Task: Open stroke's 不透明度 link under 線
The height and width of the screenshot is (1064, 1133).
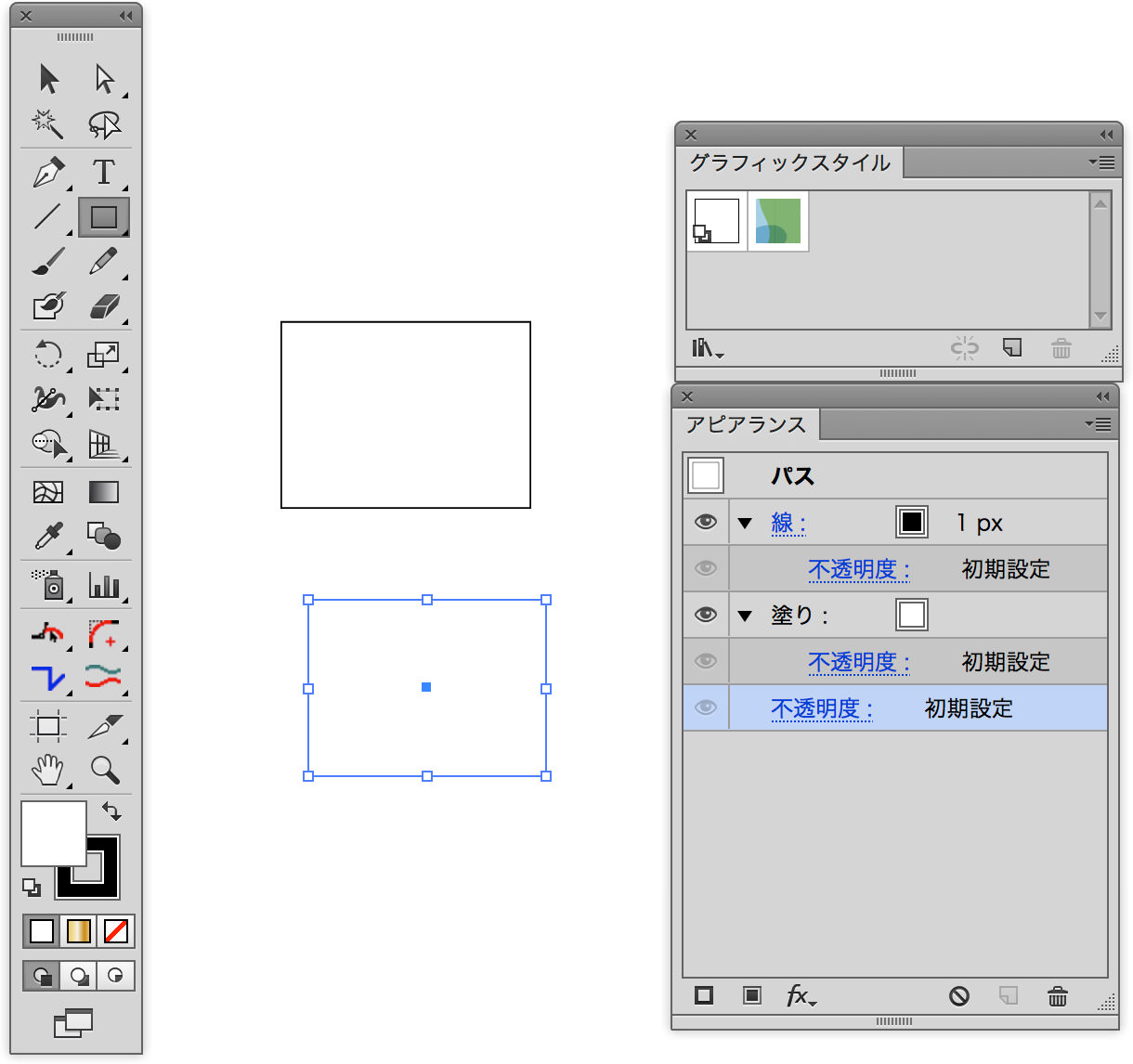Action: [x=859, y=569]
